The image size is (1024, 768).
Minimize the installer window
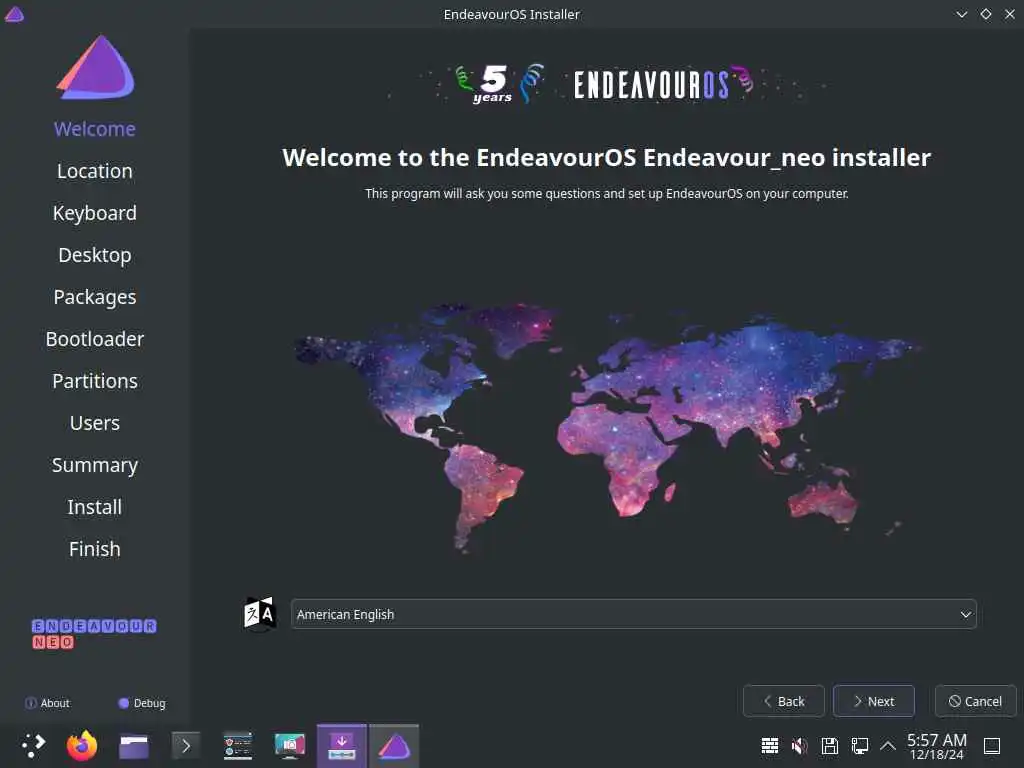point(961,14)
